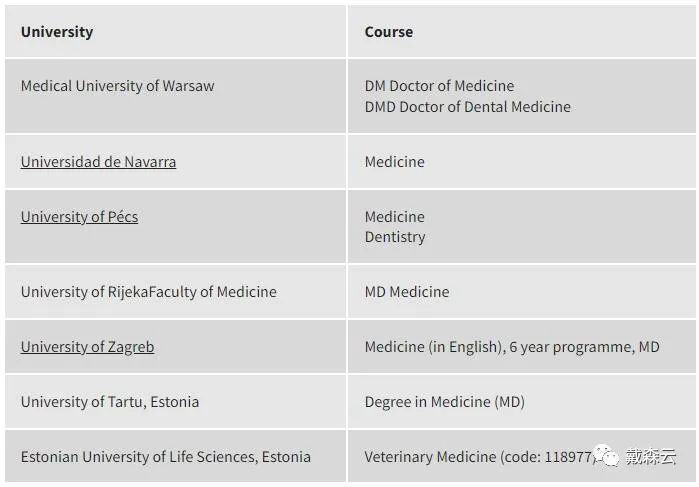The height and width of the screenshot is (487, 699).
Task: Select the Course column header
Action: pos(388,32)
